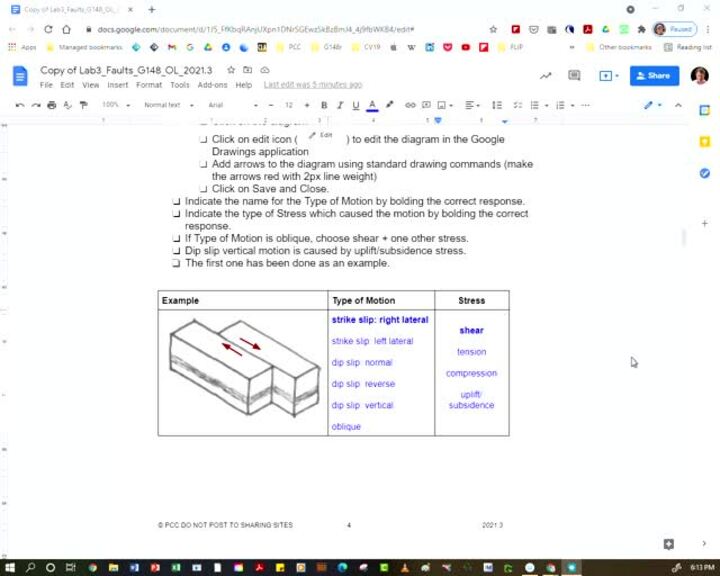Click the blue Share button
The width and height of the screenshot is (720, 576).
tap(654, 75)
